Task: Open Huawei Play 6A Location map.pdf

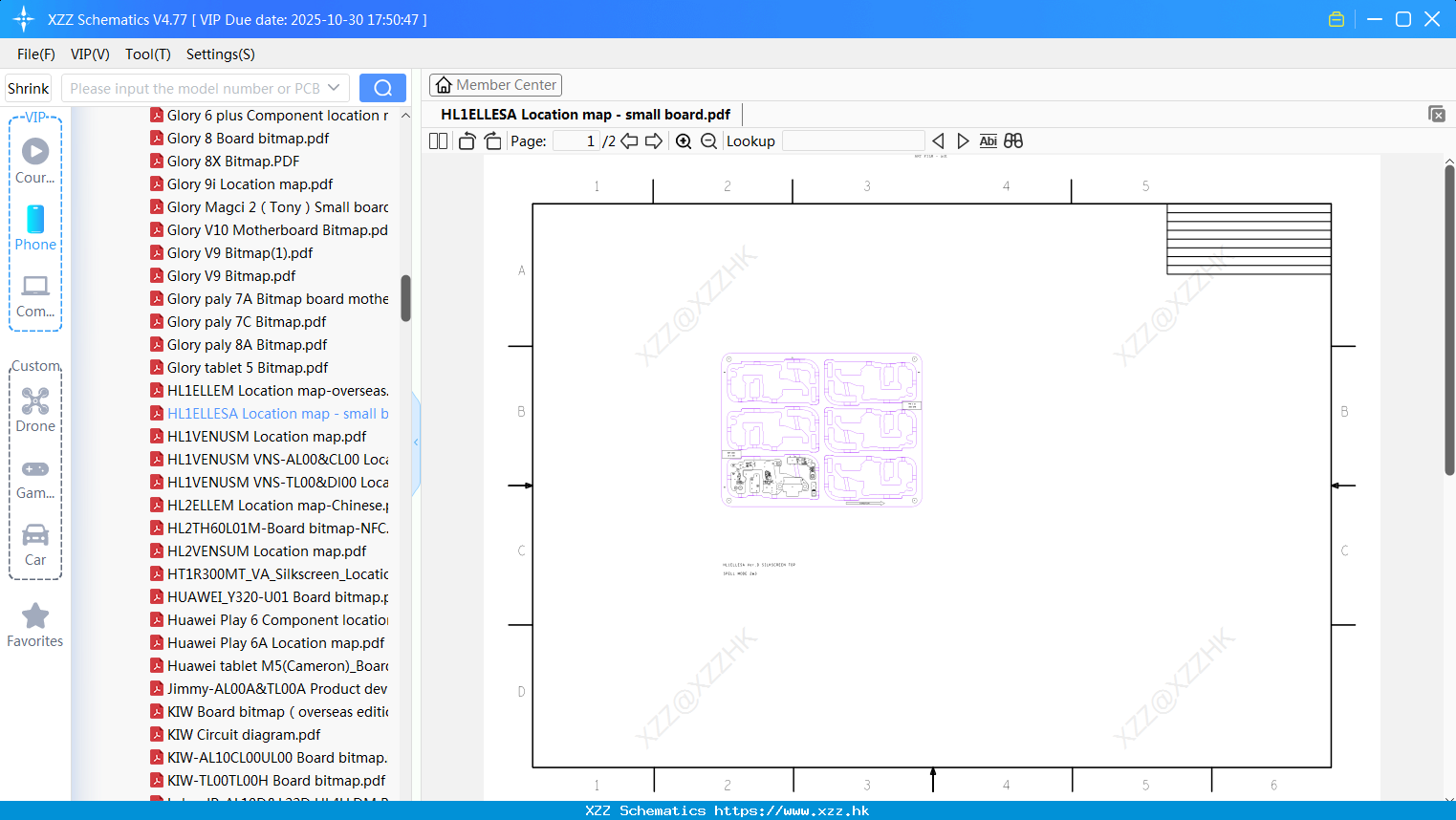Action: [x=276, y=643]
